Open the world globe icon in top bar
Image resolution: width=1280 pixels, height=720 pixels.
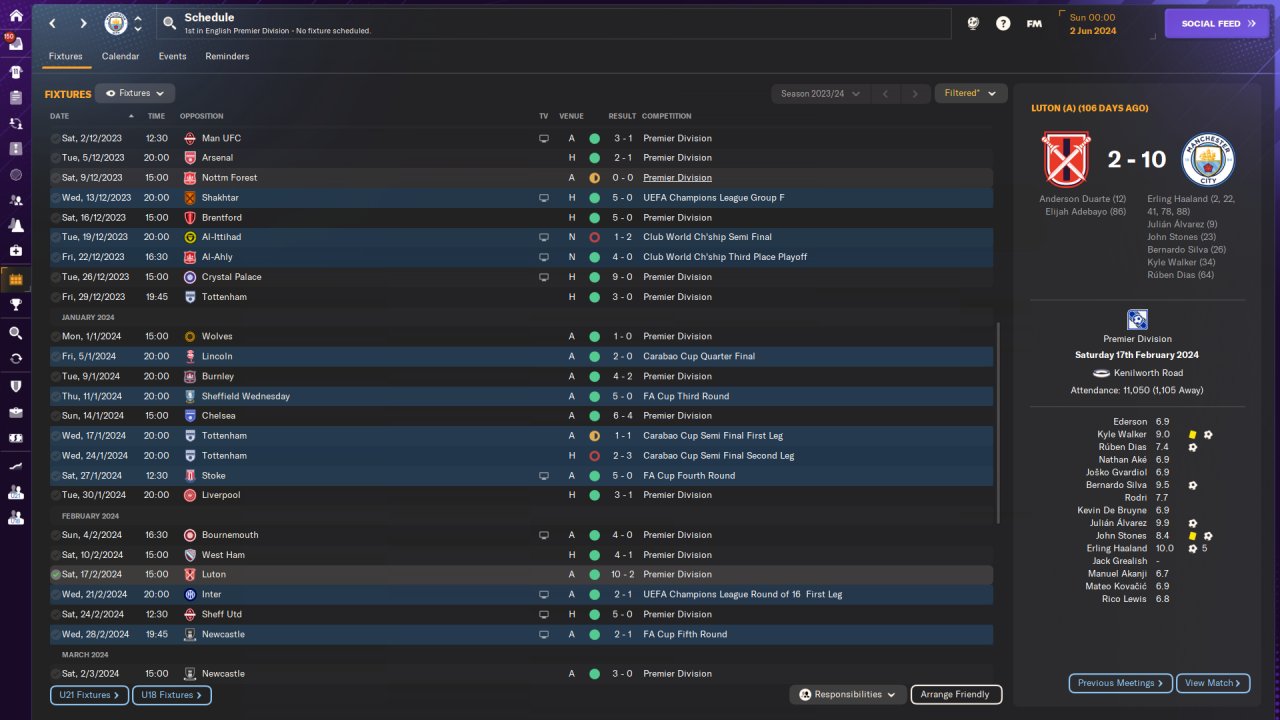[x=973, y=23]
